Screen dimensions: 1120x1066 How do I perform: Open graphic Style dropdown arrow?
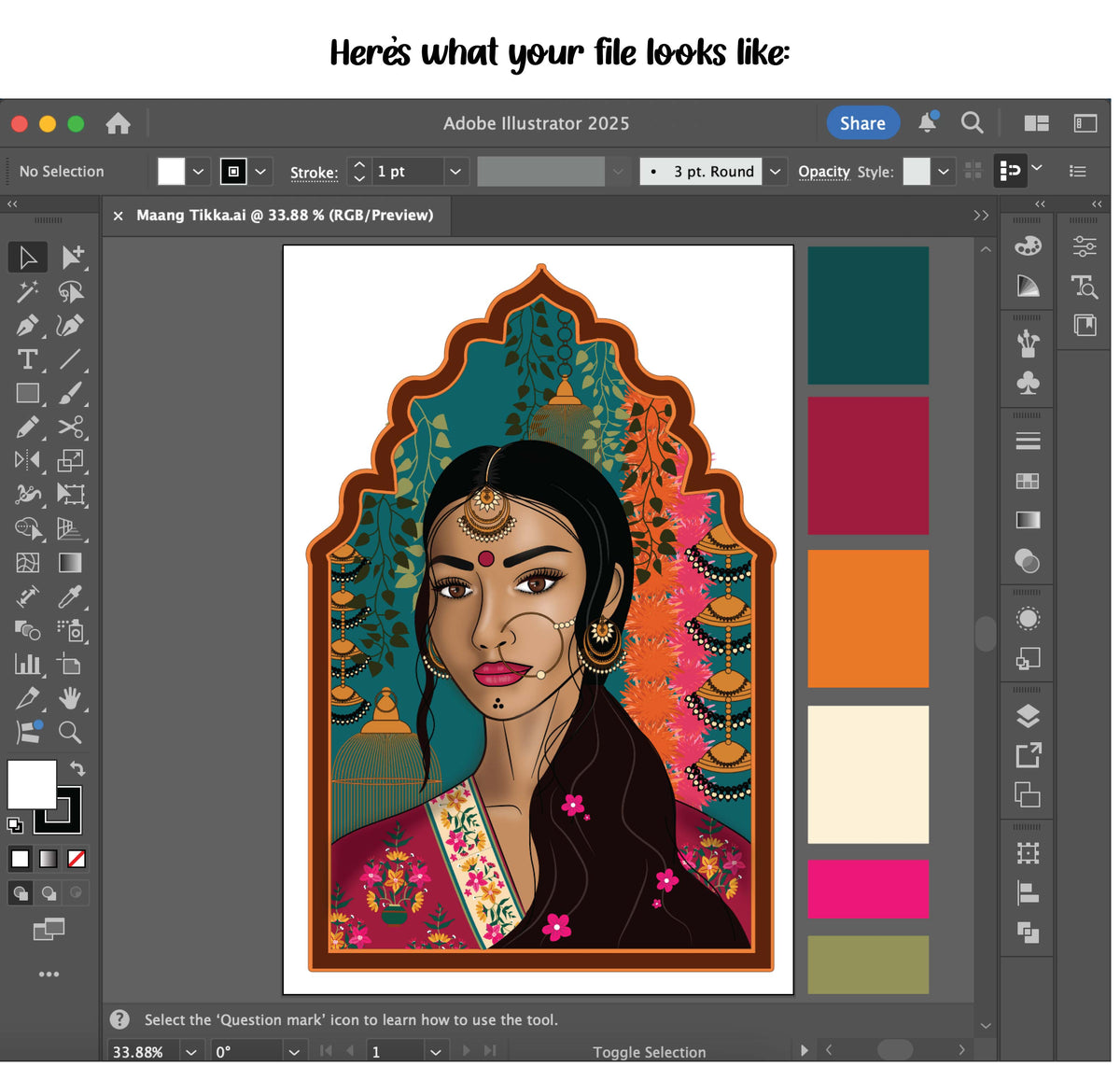[x=944, y=172]
